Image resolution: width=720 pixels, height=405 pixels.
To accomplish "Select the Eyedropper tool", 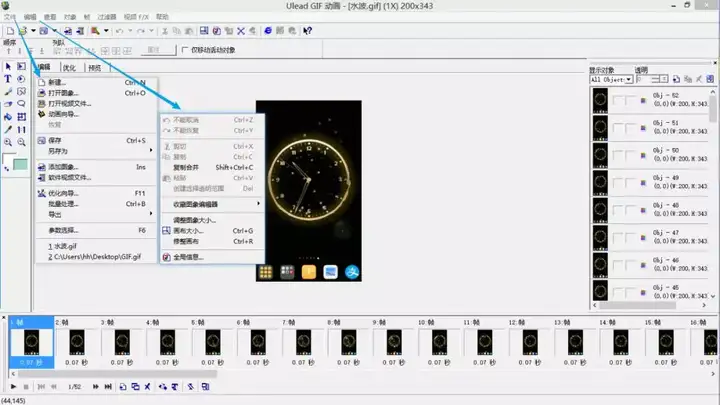I will click(8, 129).
